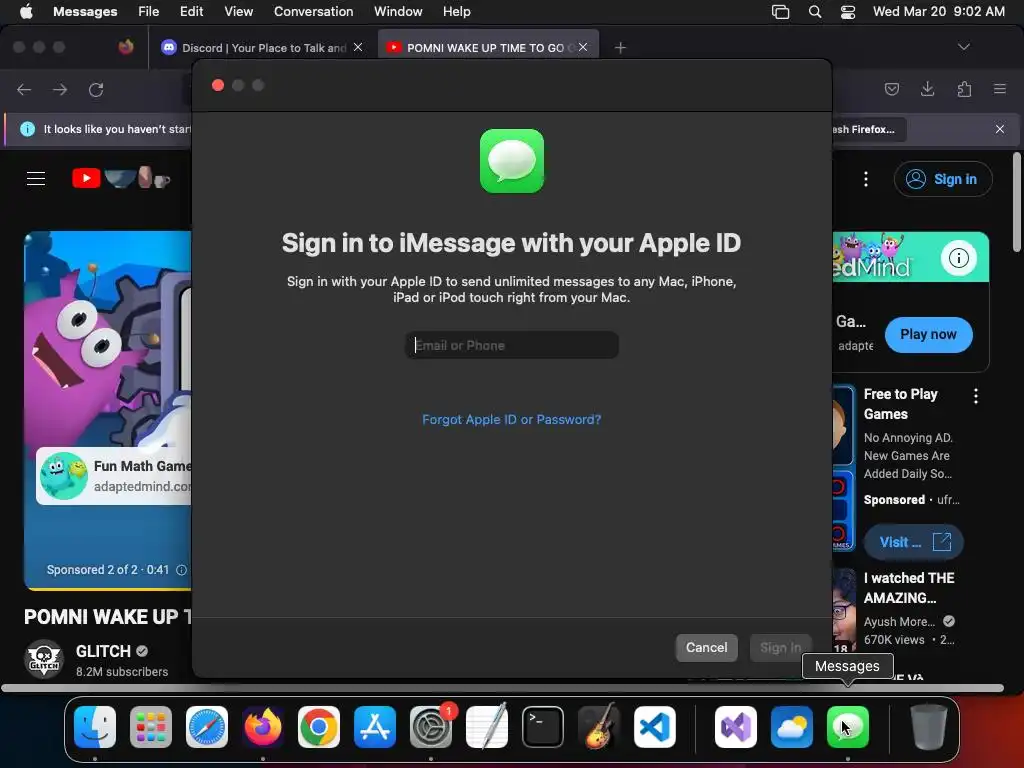List all Firefox tabs dropdown
The width and height of the screenshot is (1024, 768).
pyautogui.click(x=963, y=47)
